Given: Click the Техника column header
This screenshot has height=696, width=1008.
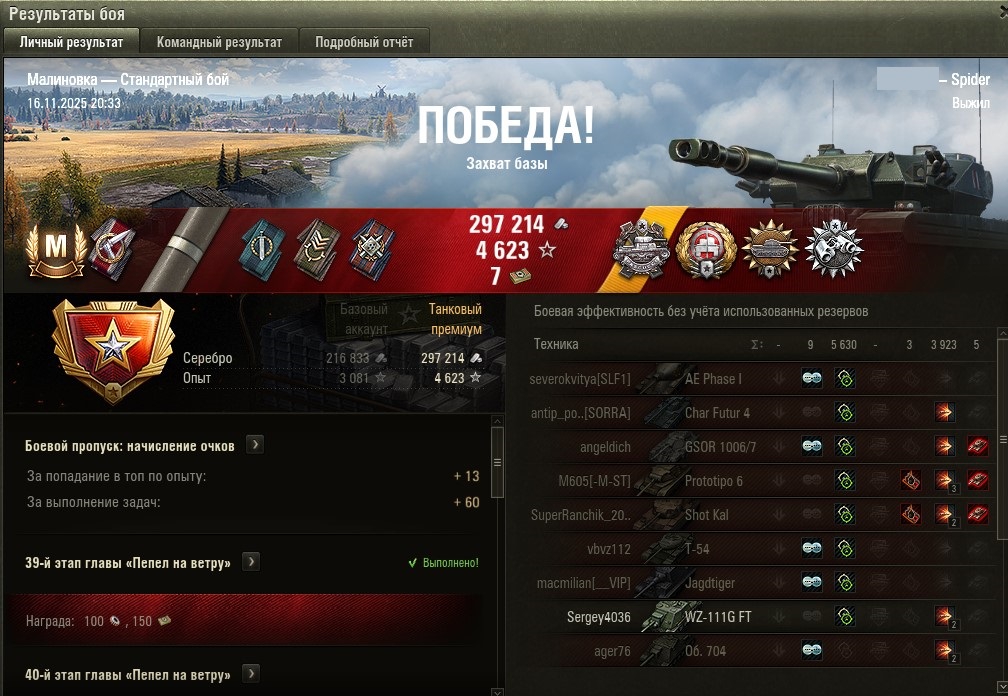Looking at the screenshot, I should [x=555, y=344].
